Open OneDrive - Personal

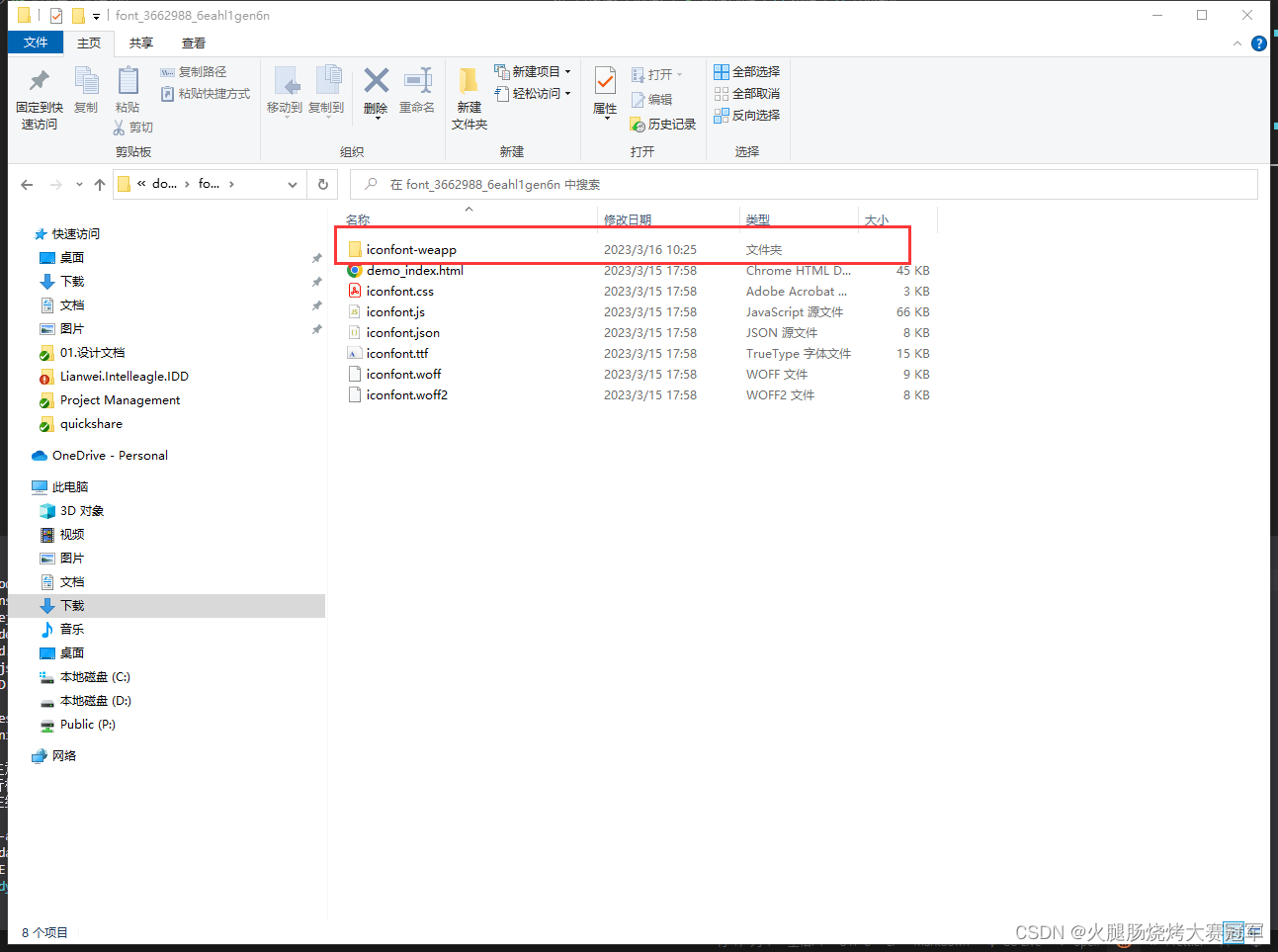(x=110, y=456)
